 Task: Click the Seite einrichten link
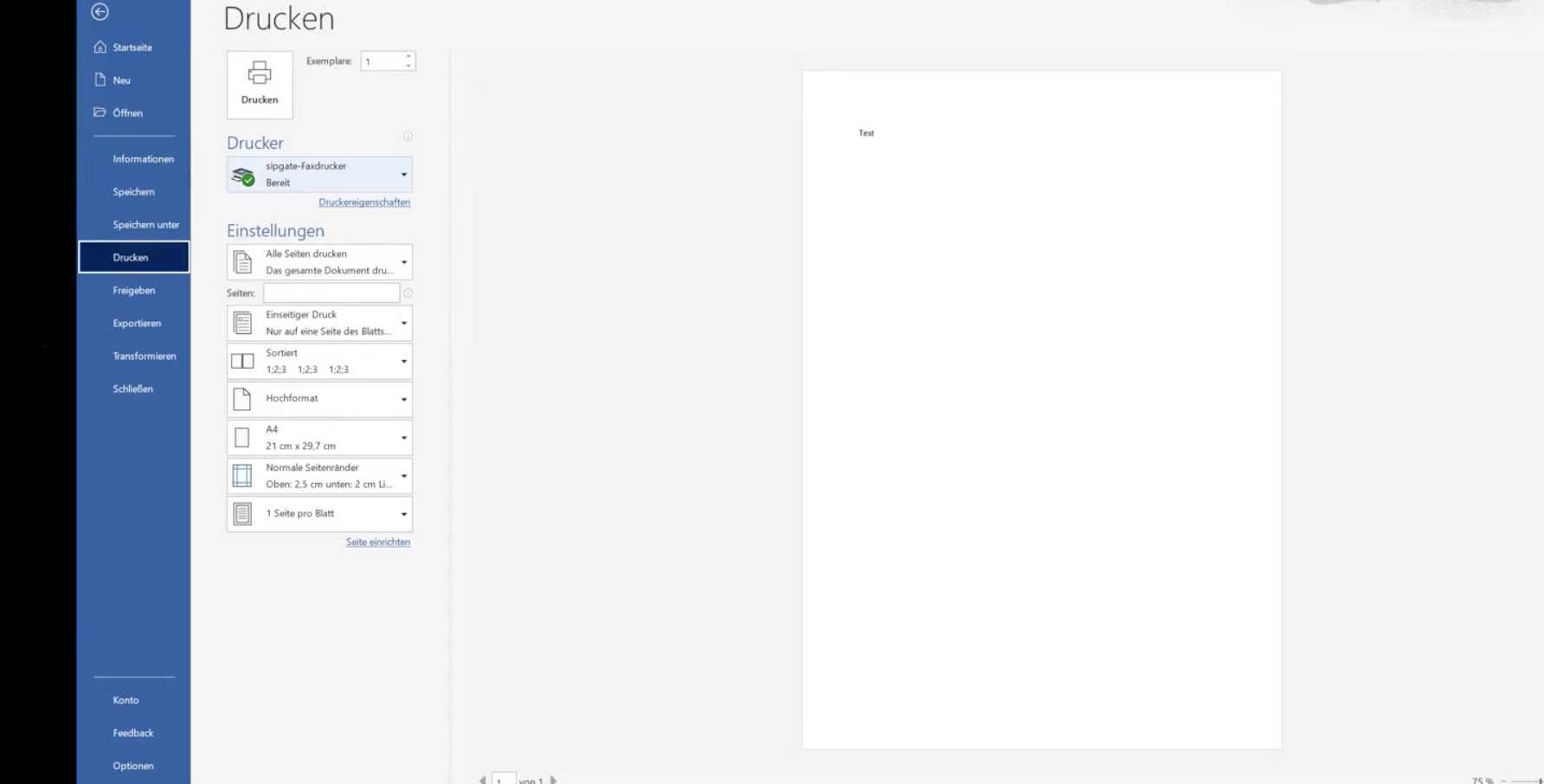pyautogui.click(x=378, y=543)
